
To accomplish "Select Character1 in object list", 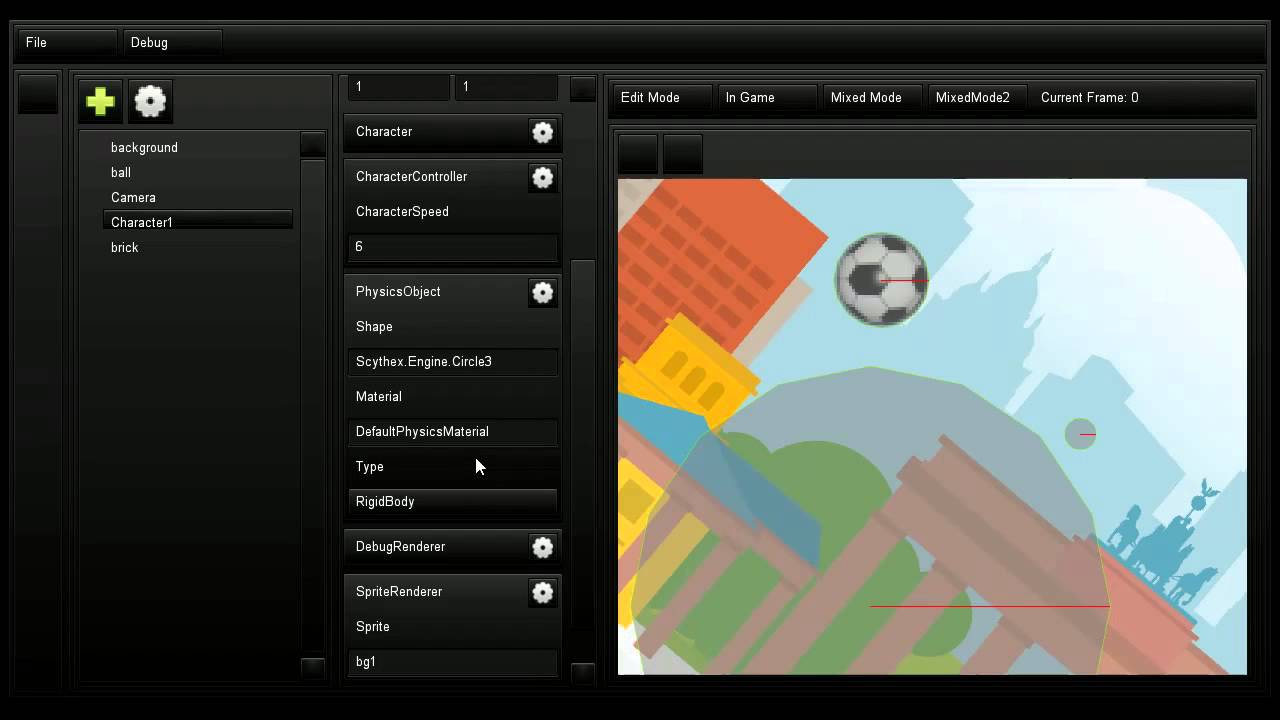I will (x=198, y=222).
